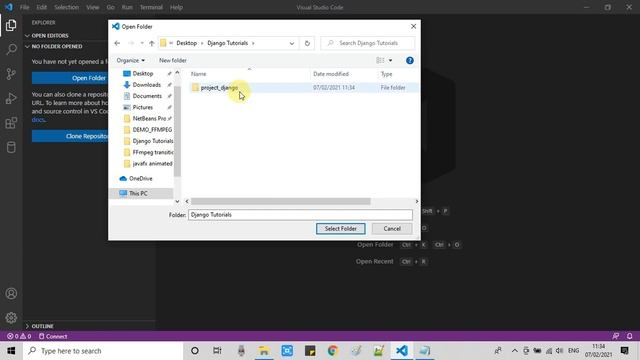Open the View menu
Image resolution: width=640 pixels, height=360 pixels.
point(93,7)
